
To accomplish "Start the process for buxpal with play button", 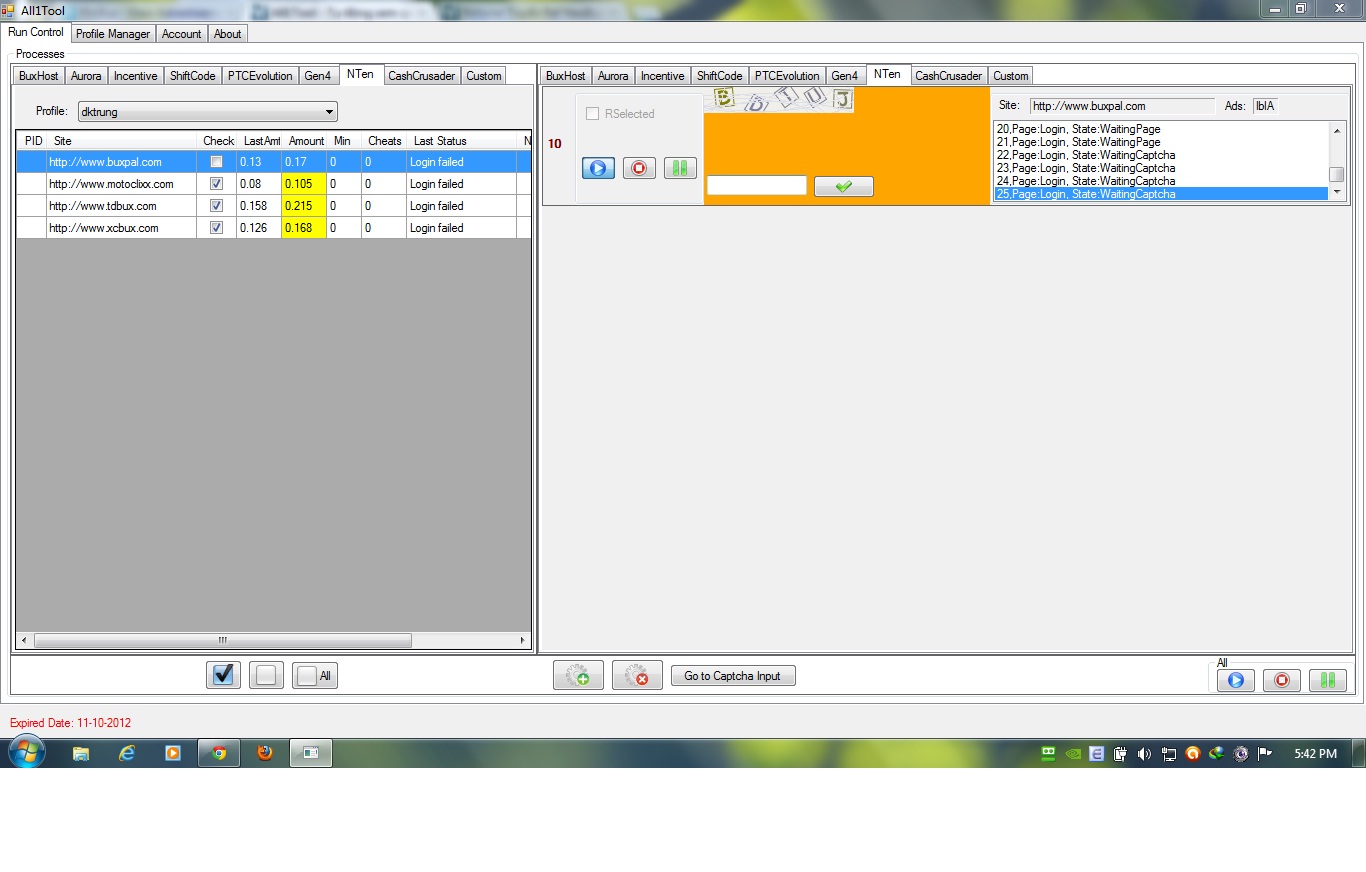I will point(598,168).
